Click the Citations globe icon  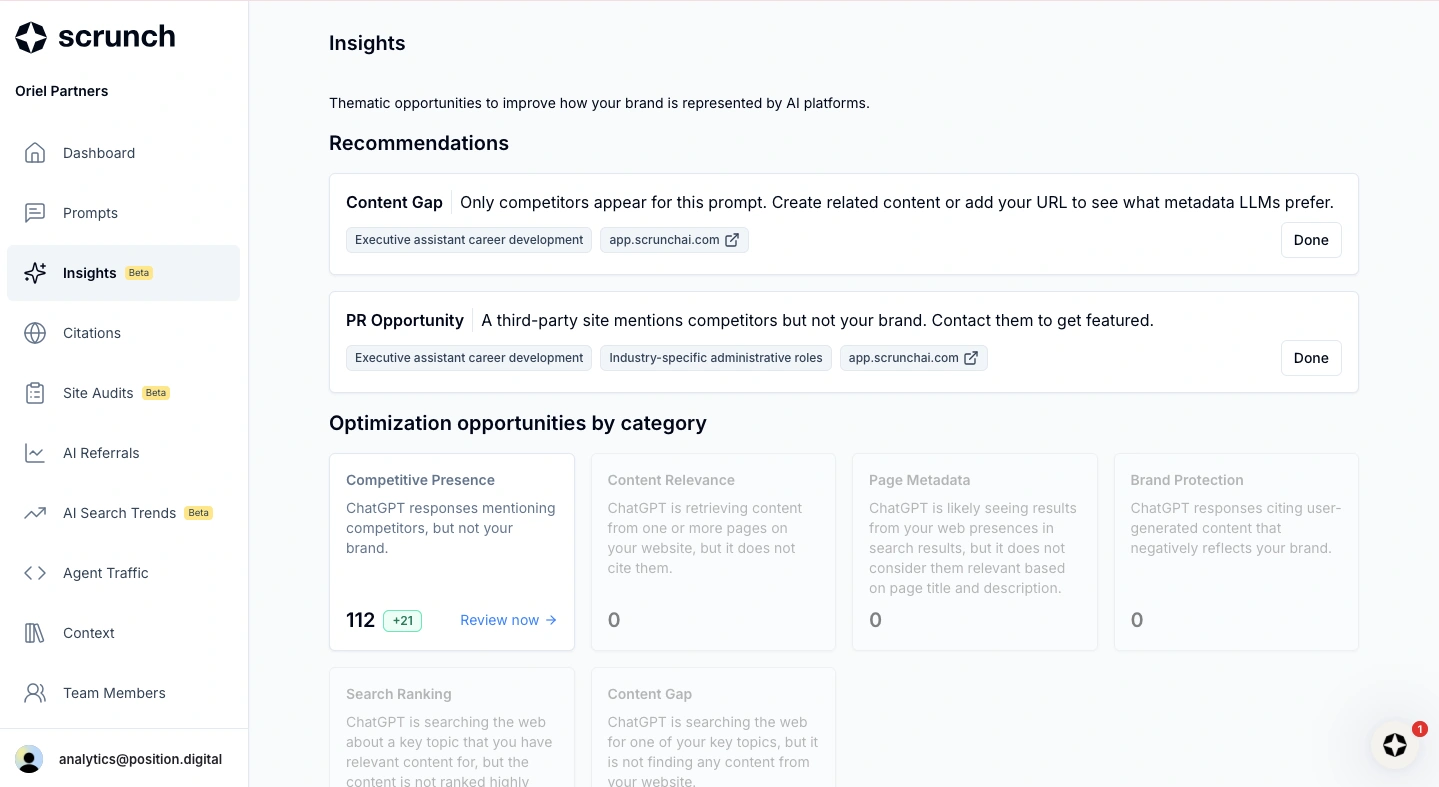(x=35, y=333)
